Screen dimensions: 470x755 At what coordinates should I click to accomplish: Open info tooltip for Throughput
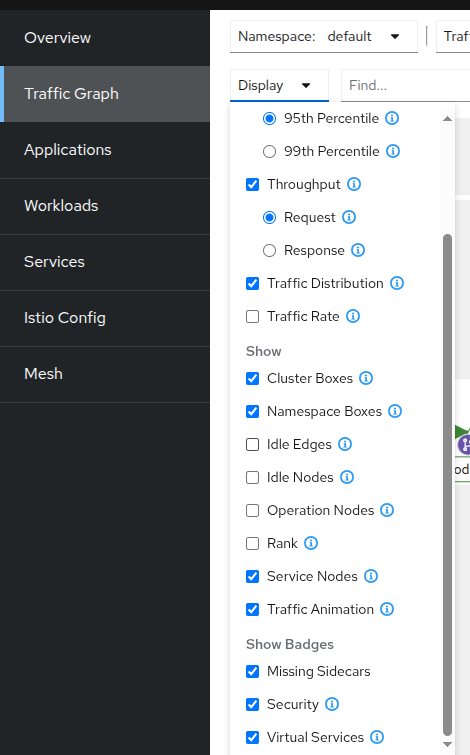(354, 184)
